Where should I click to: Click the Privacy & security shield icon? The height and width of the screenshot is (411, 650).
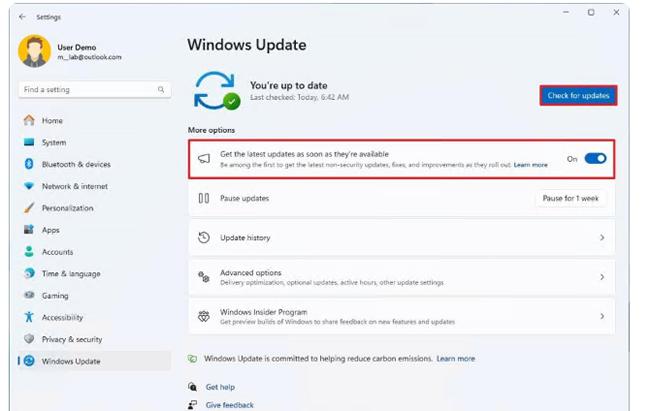click(29, 339)
